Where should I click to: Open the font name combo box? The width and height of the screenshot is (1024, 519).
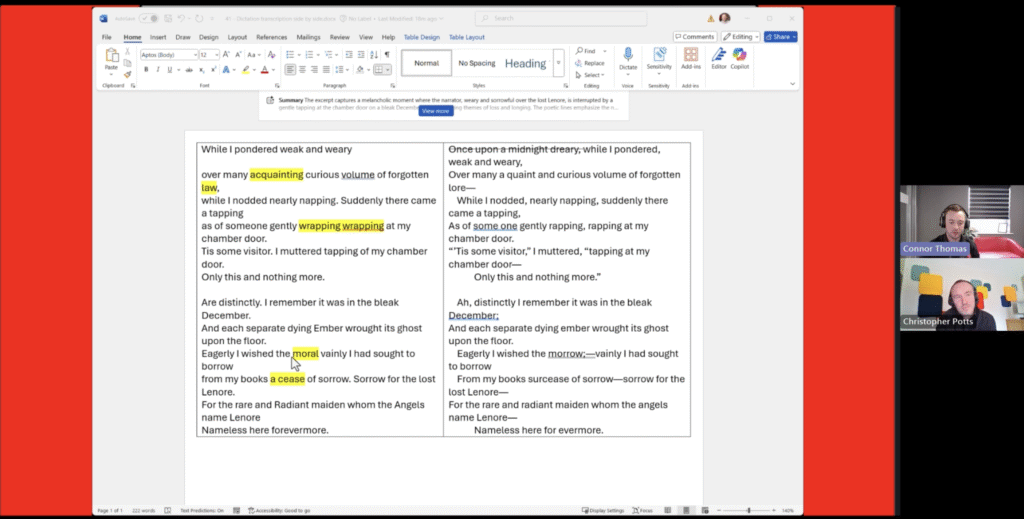[168, 55]
